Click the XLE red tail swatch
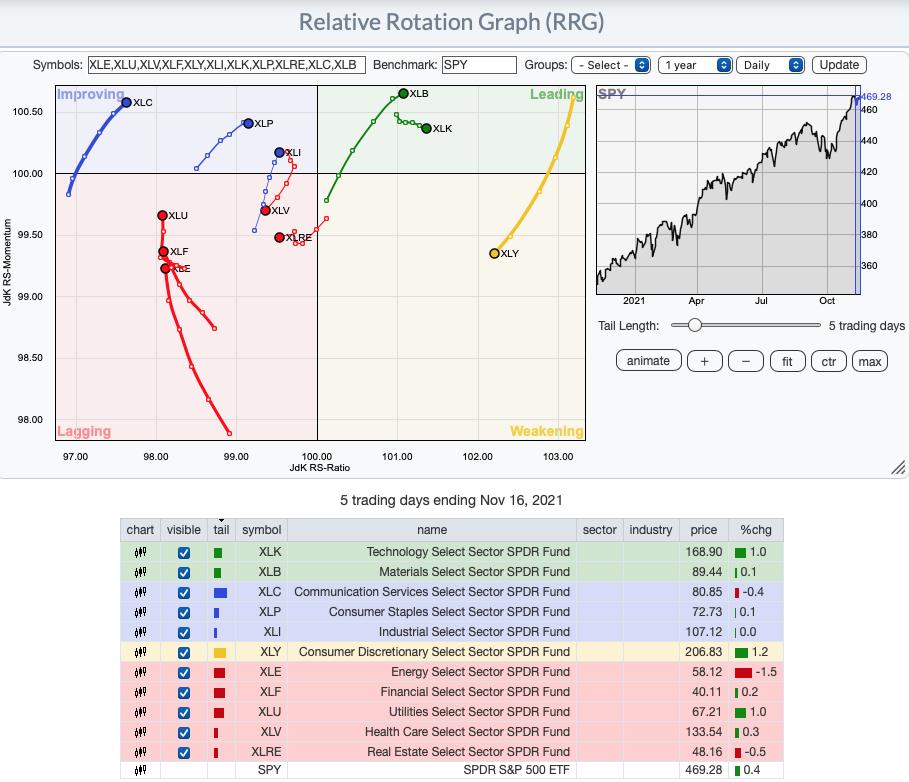The image size is (909, 782). pos(219,673)
